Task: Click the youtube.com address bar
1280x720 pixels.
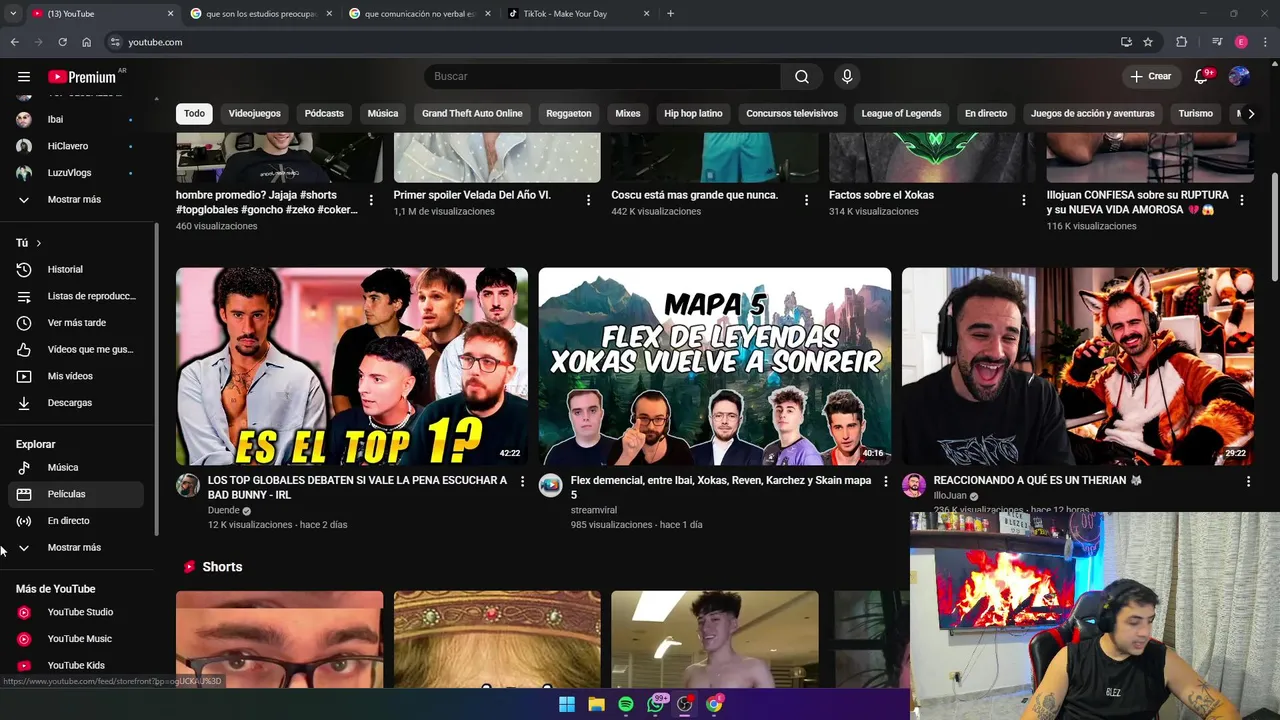Action: [x=610, y=42]
